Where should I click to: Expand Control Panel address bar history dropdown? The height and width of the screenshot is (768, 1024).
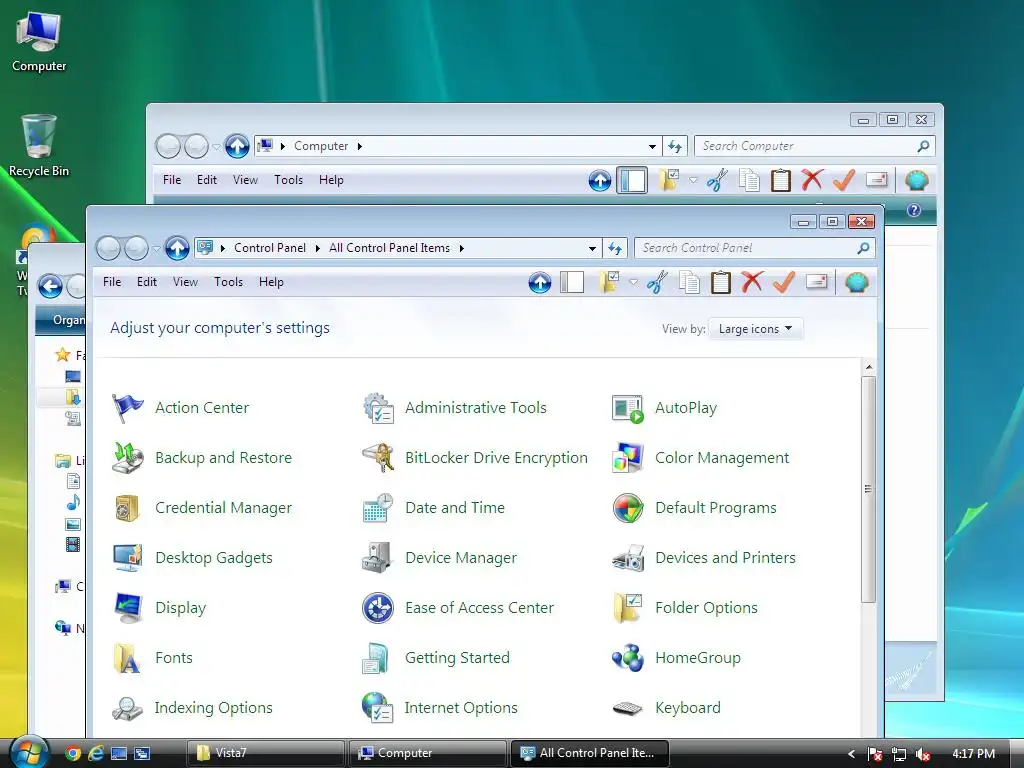tap(592, 248)
